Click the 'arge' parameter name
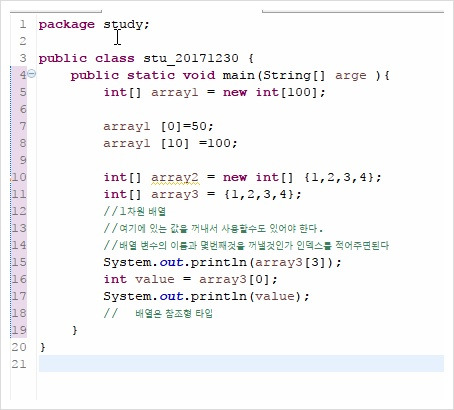Screen dimensions: 454x410 350,75
